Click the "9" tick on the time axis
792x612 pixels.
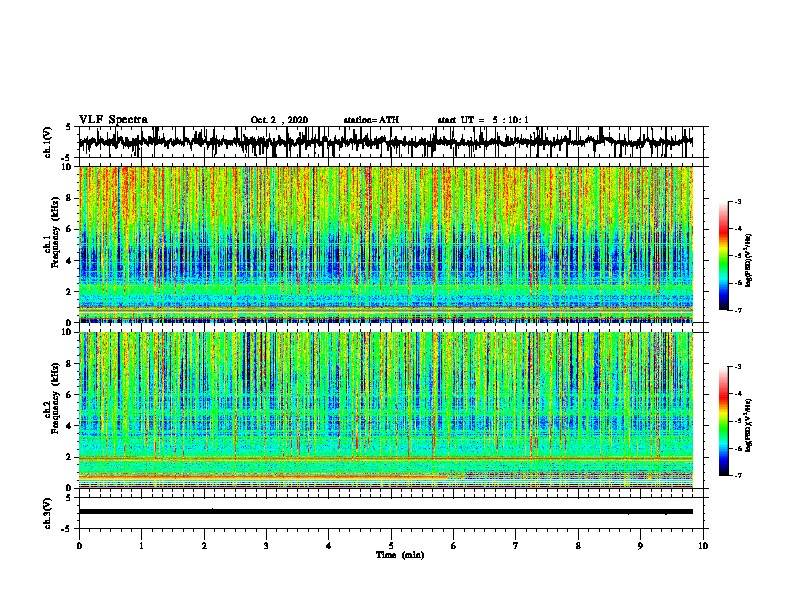click(640, 546)
